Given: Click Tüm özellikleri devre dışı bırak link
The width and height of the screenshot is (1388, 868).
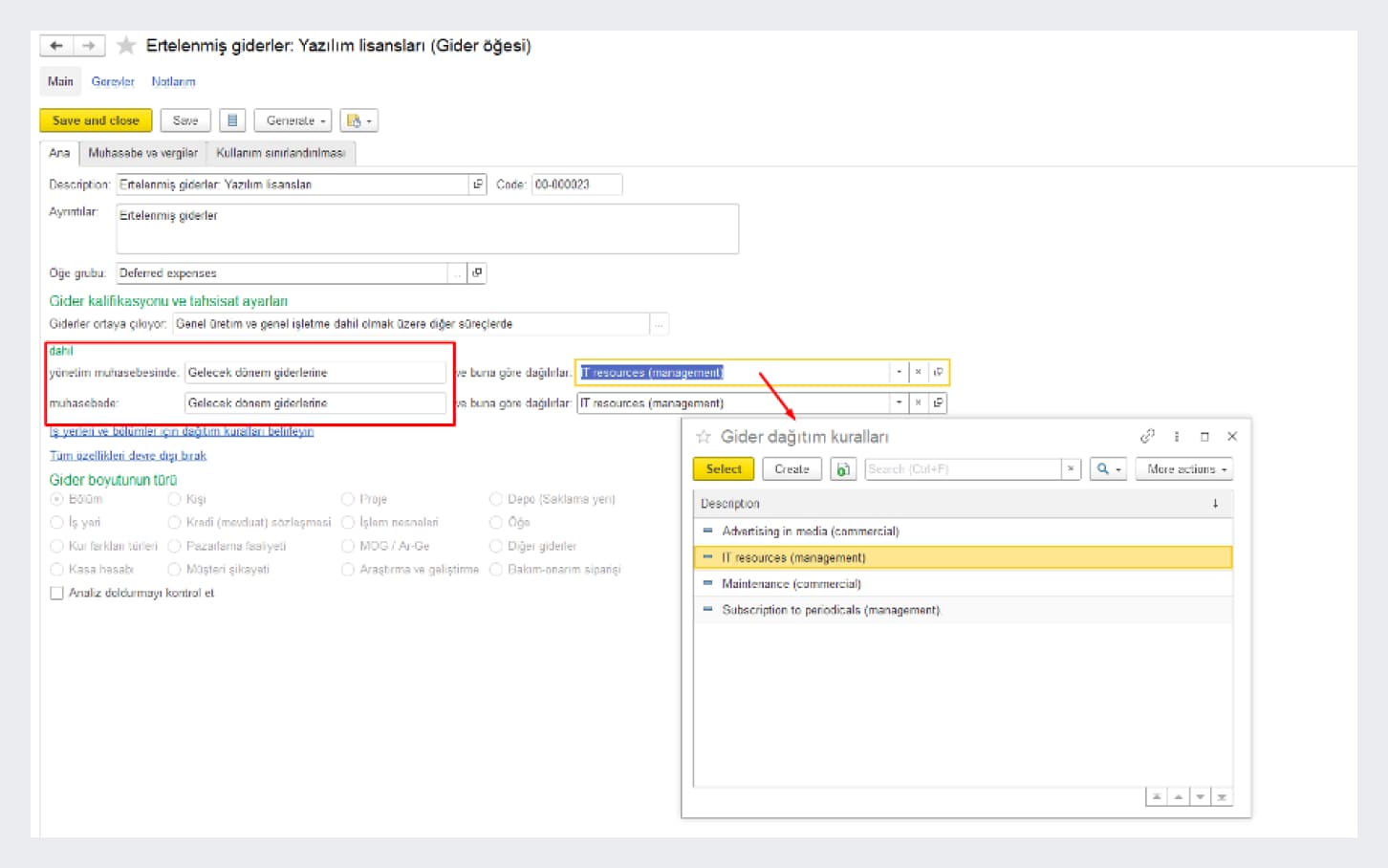Looking at the screenshot, I should [128, 456].
